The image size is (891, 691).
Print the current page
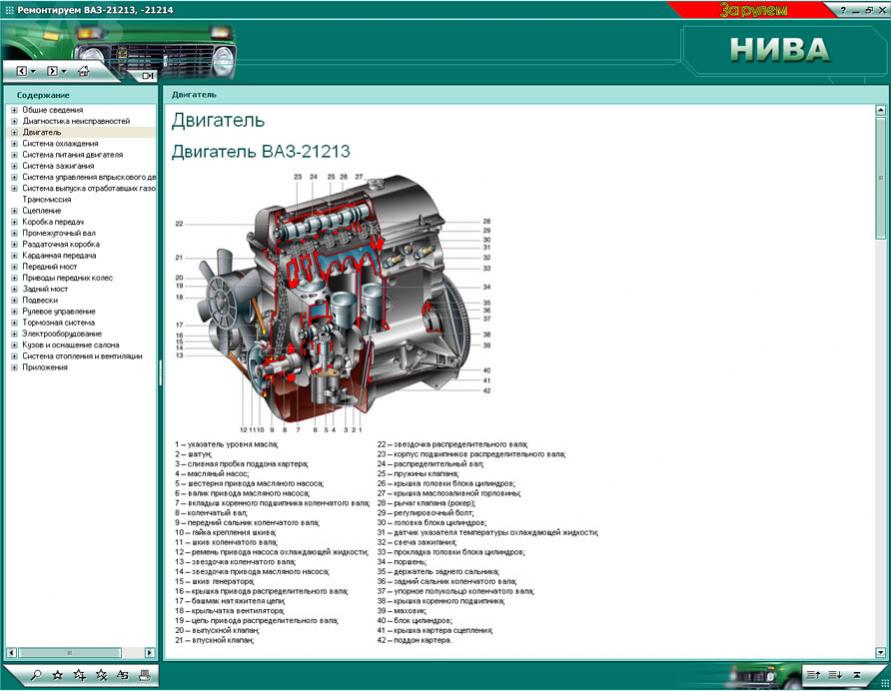point(144,675)
